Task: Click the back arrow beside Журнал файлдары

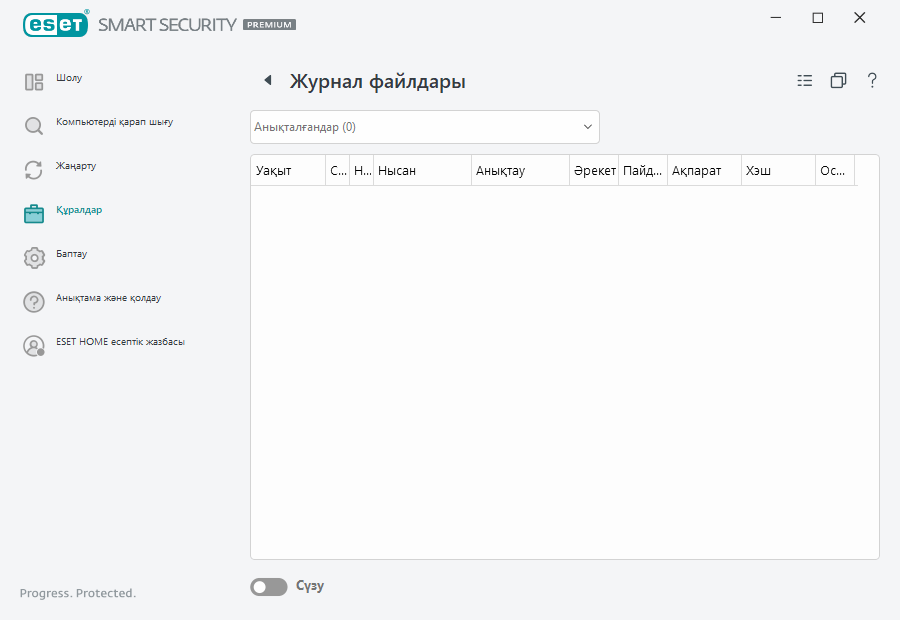Action: pyautogui.click(x=266, y=80)
